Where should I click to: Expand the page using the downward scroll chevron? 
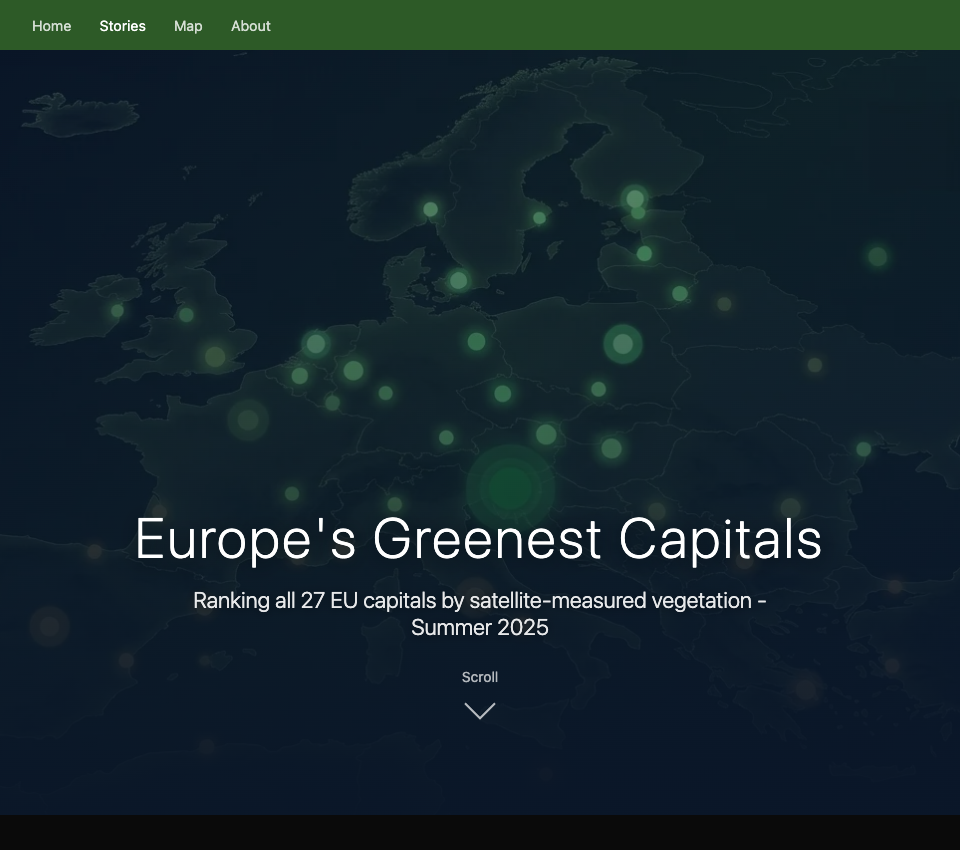tap(480, 710)
